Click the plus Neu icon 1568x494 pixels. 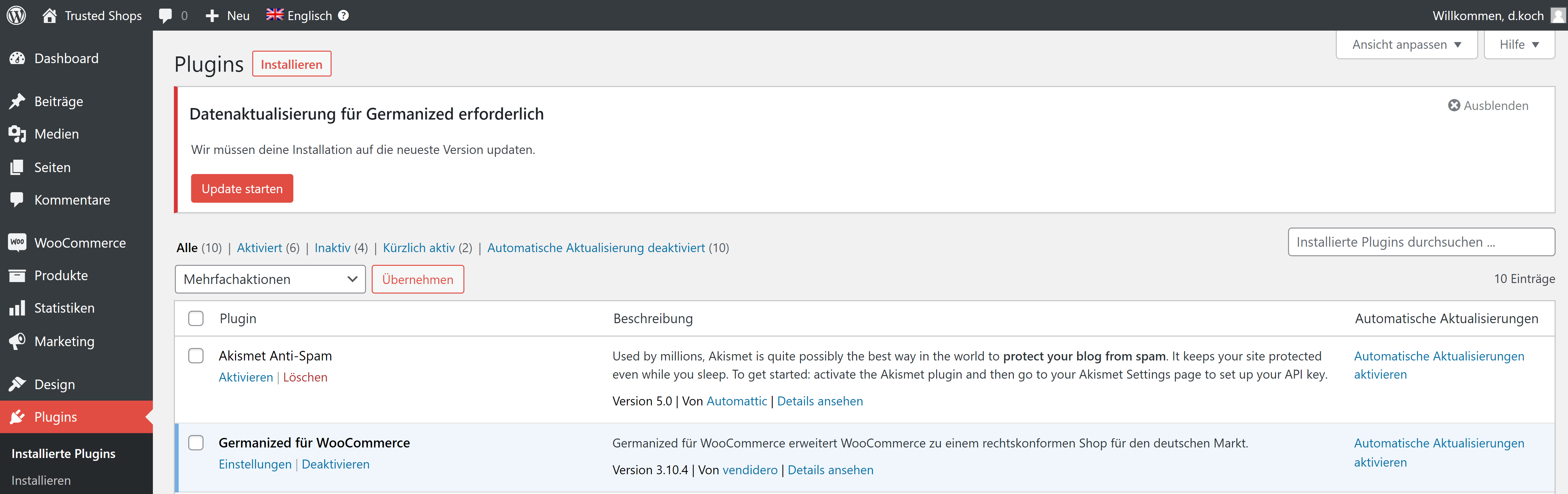(x=212, y=16)
